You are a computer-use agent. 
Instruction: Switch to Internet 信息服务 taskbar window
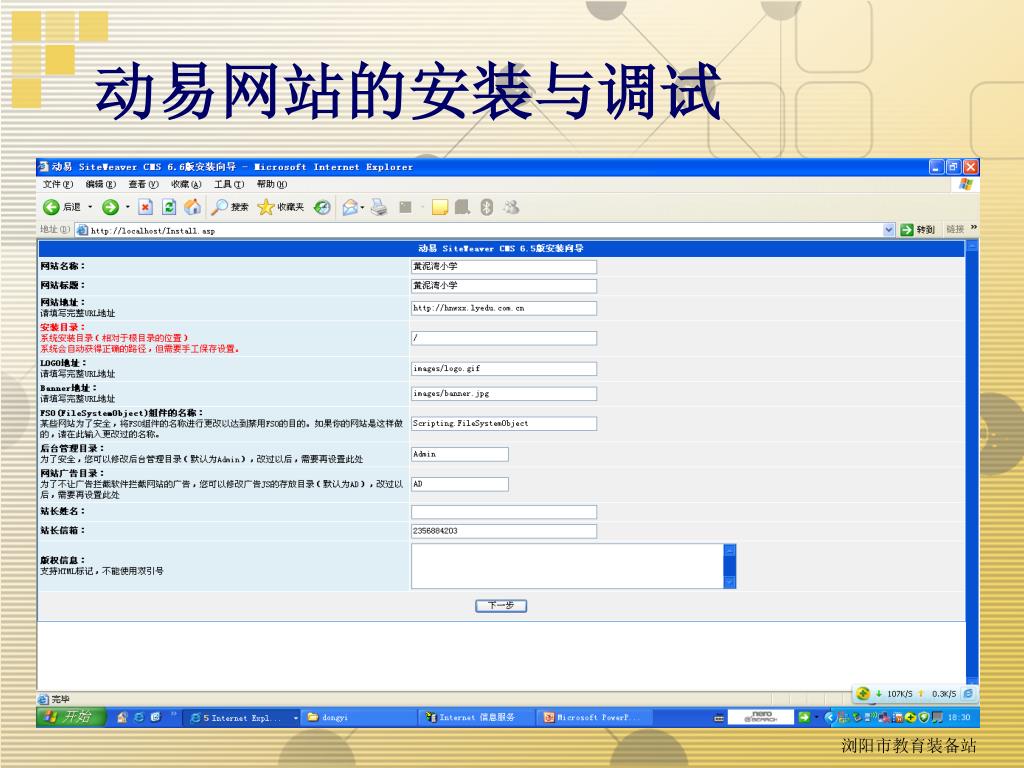click(476, 717)
